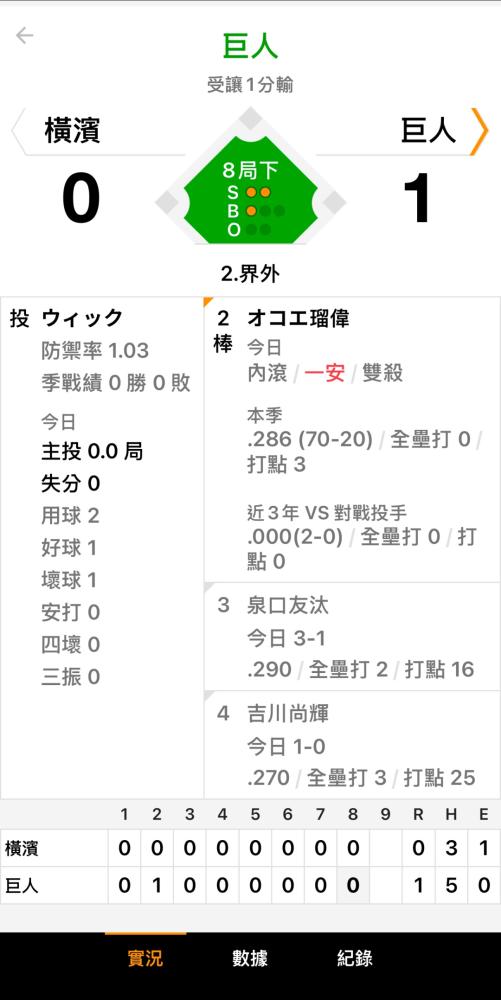Tap the 巨人 title at top

(250, 46)
